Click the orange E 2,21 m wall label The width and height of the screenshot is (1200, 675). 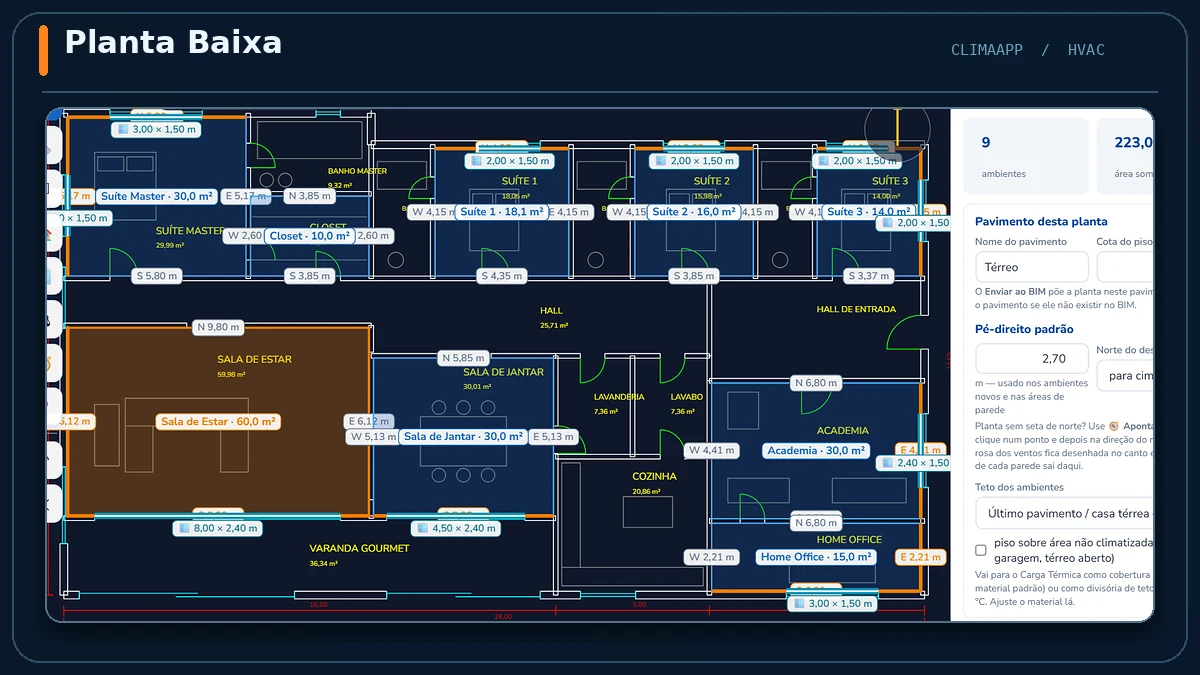click(921, 557)
